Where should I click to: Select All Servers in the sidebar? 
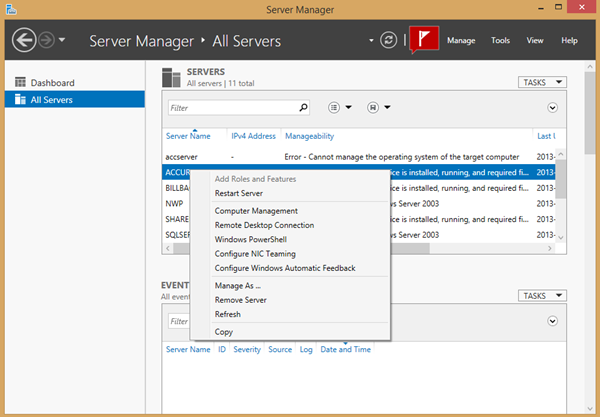(51, 100)
